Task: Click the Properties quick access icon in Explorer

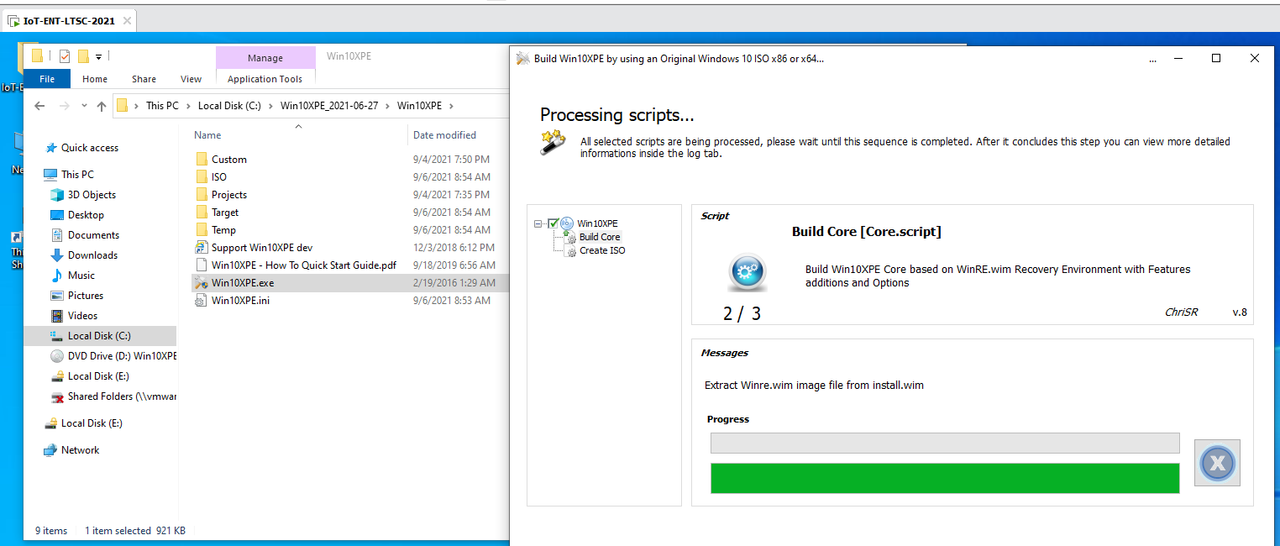Action: tap(65, 56)
